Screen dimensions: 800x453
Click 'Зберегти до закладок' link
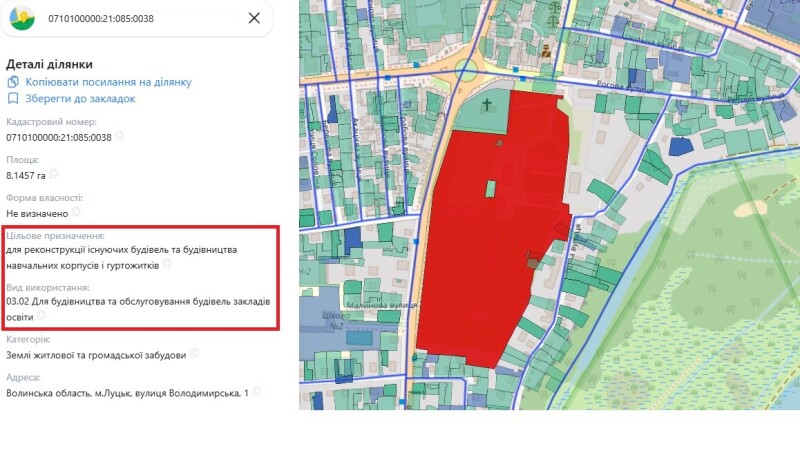click(x=79, y=99)
